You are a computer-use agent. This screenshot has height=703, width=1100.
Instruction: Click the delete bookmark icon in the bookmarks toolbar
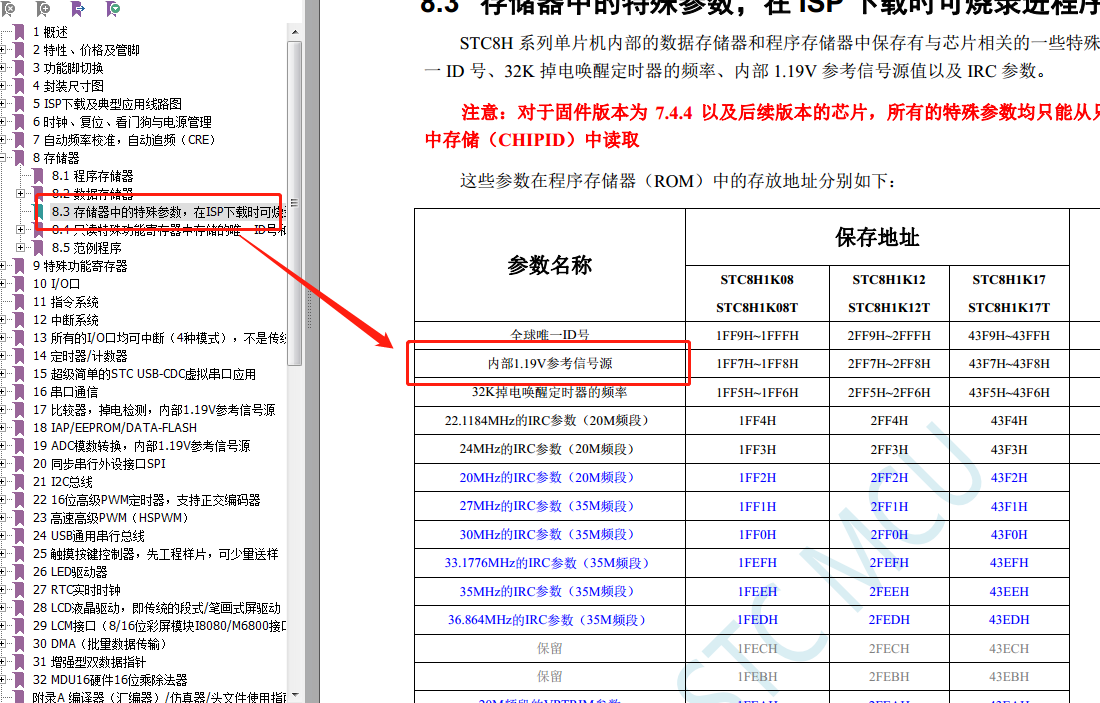point(8,8)
